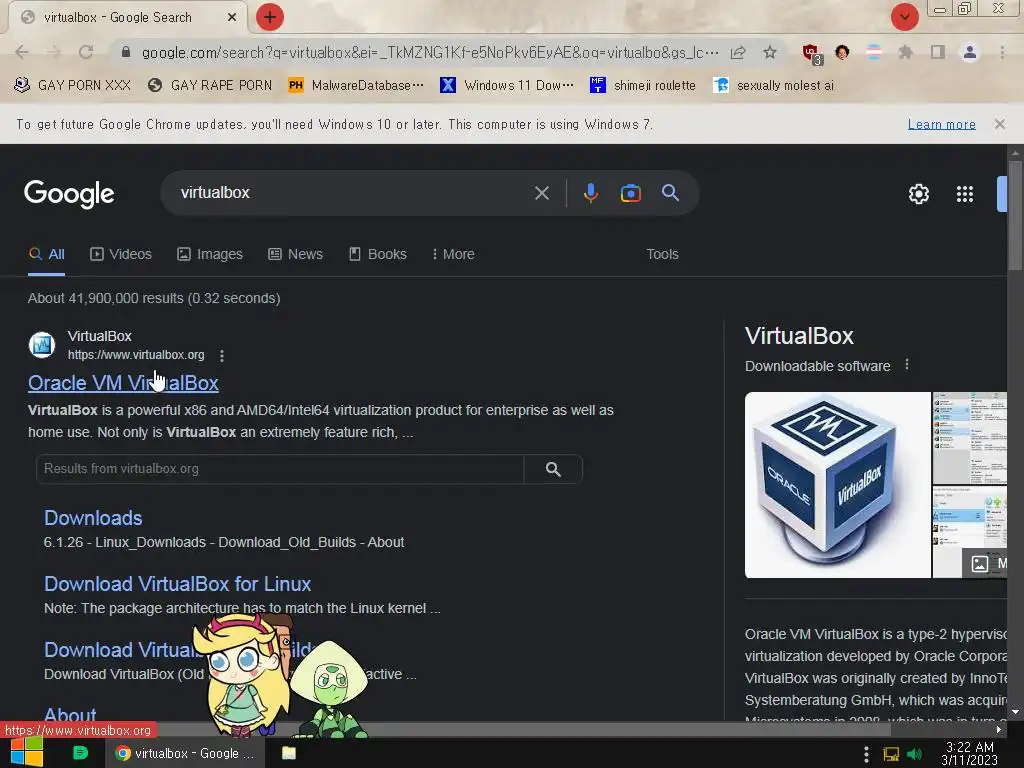Click the round avatar extension icon

point(842,52)
